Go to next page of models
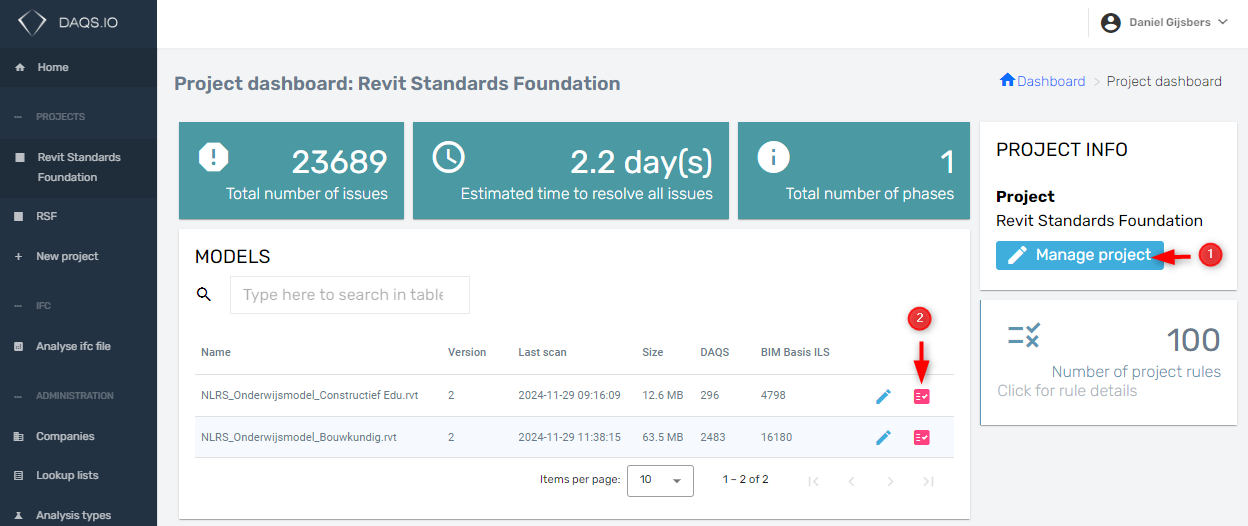Viewport: 1248px width, 526px height. pos(890,481)
